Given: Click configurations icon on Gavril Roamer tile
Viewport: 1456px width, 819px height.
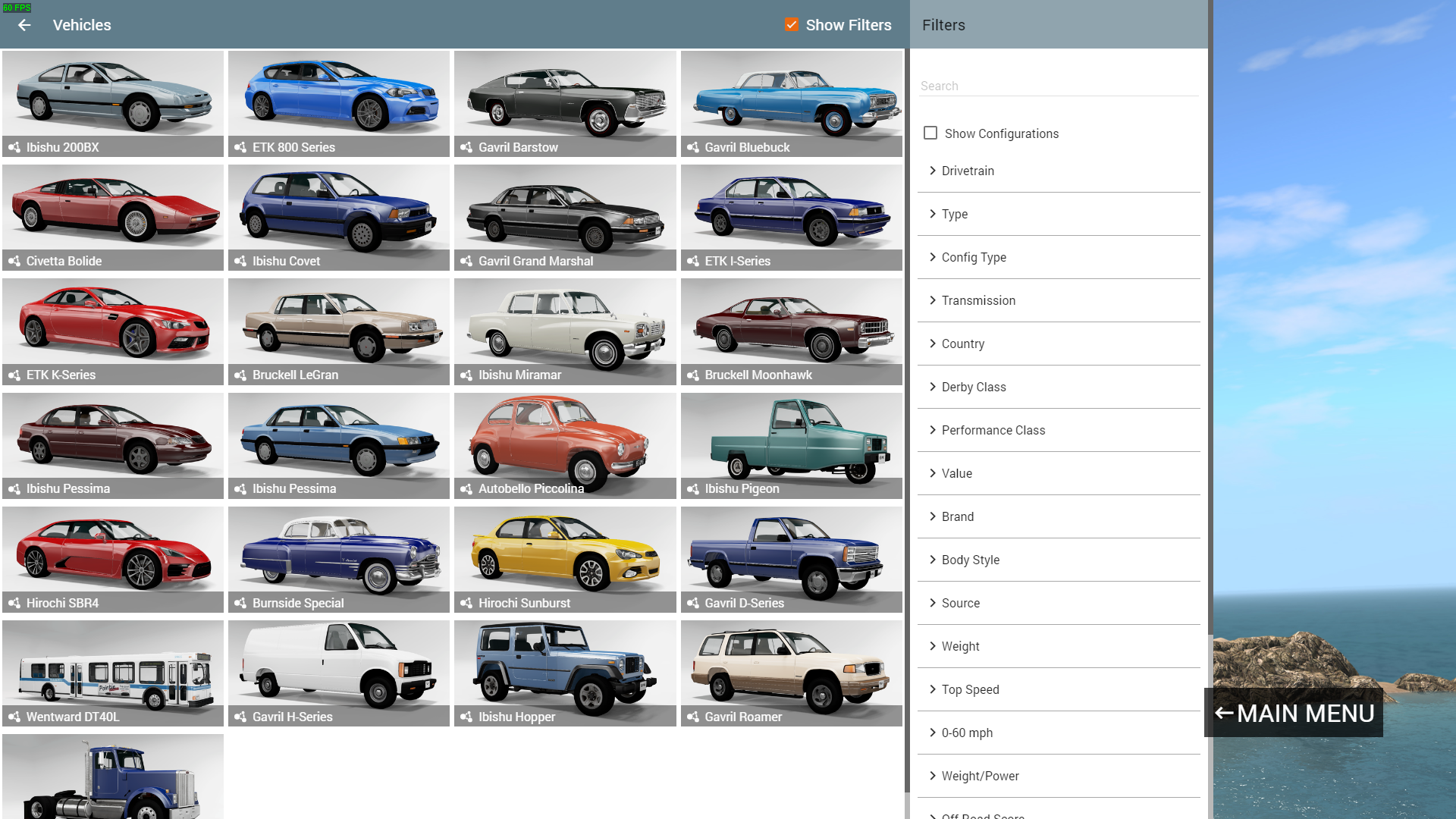Looking at the screenshot, I should pos(693,717).
